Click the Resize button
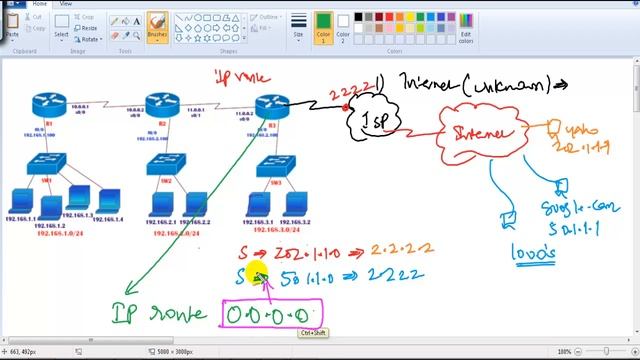 86,28
